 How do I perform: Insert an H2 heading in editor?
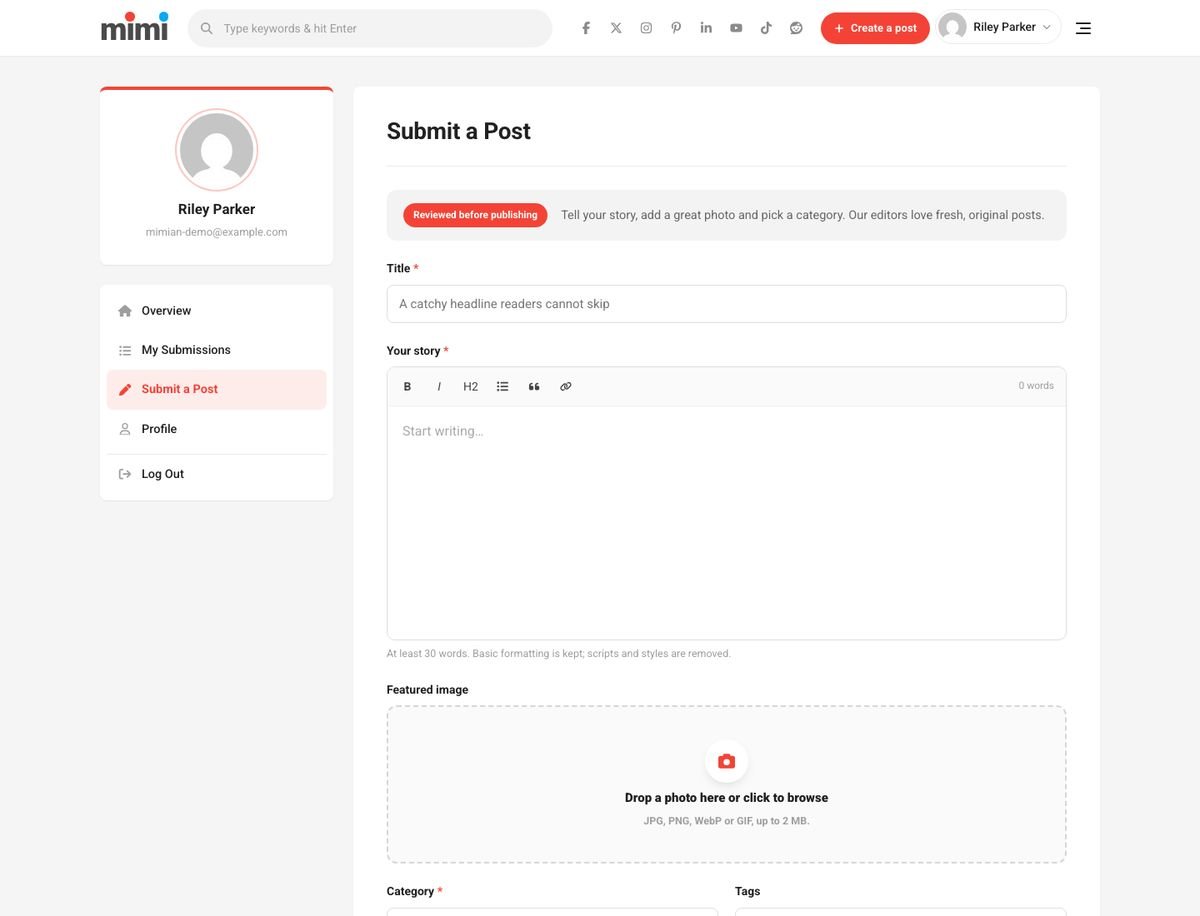point(471,386)
